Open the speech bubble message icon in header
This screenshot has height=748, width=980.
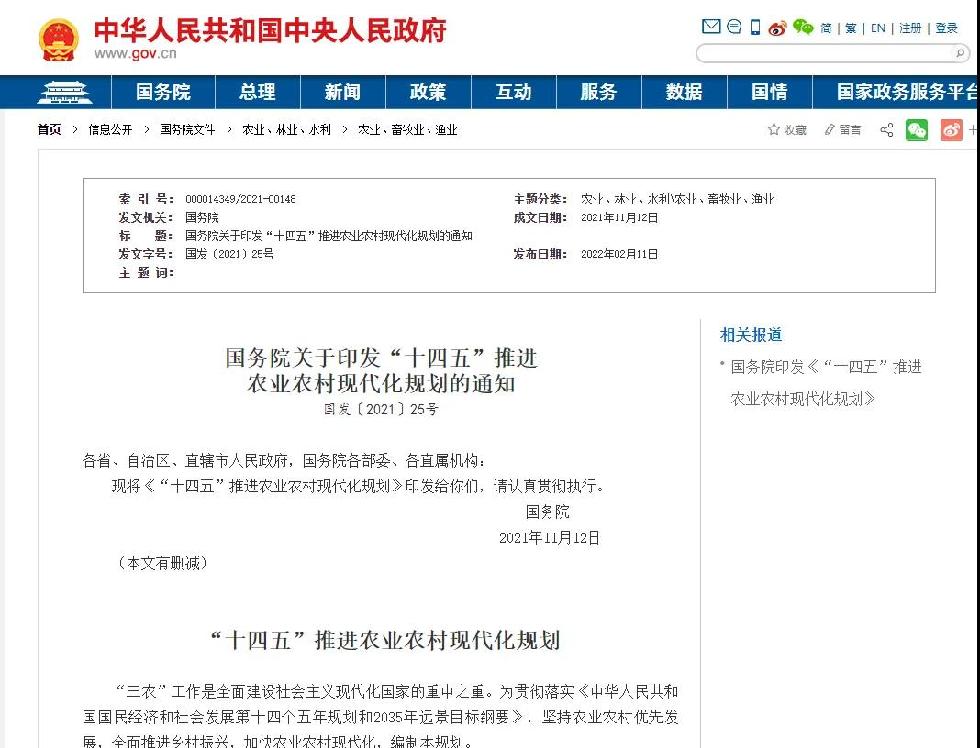click(734, 27)
